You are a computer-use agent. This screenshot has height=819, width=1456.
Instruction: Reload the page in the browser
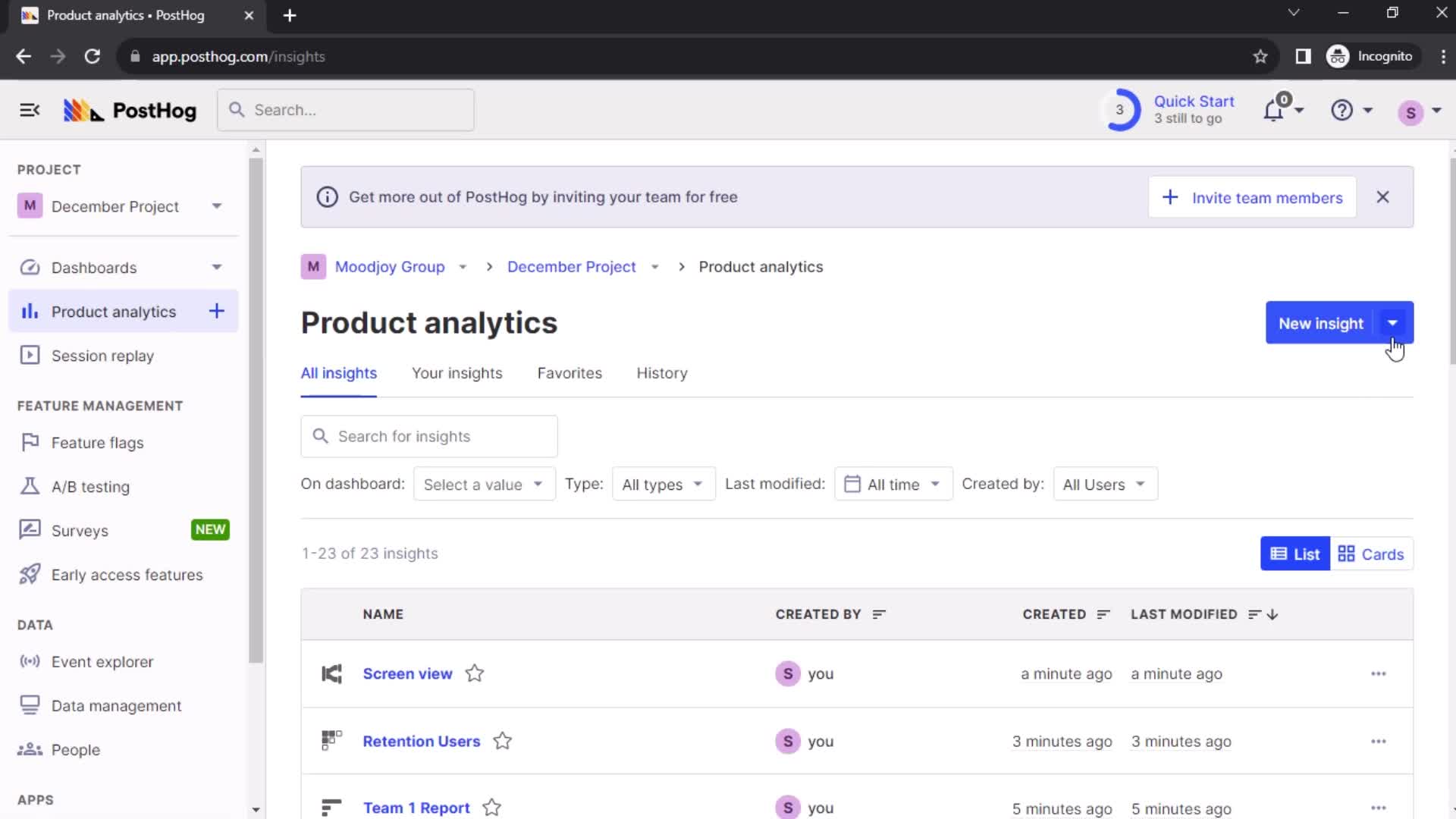(x=93, y=57)
